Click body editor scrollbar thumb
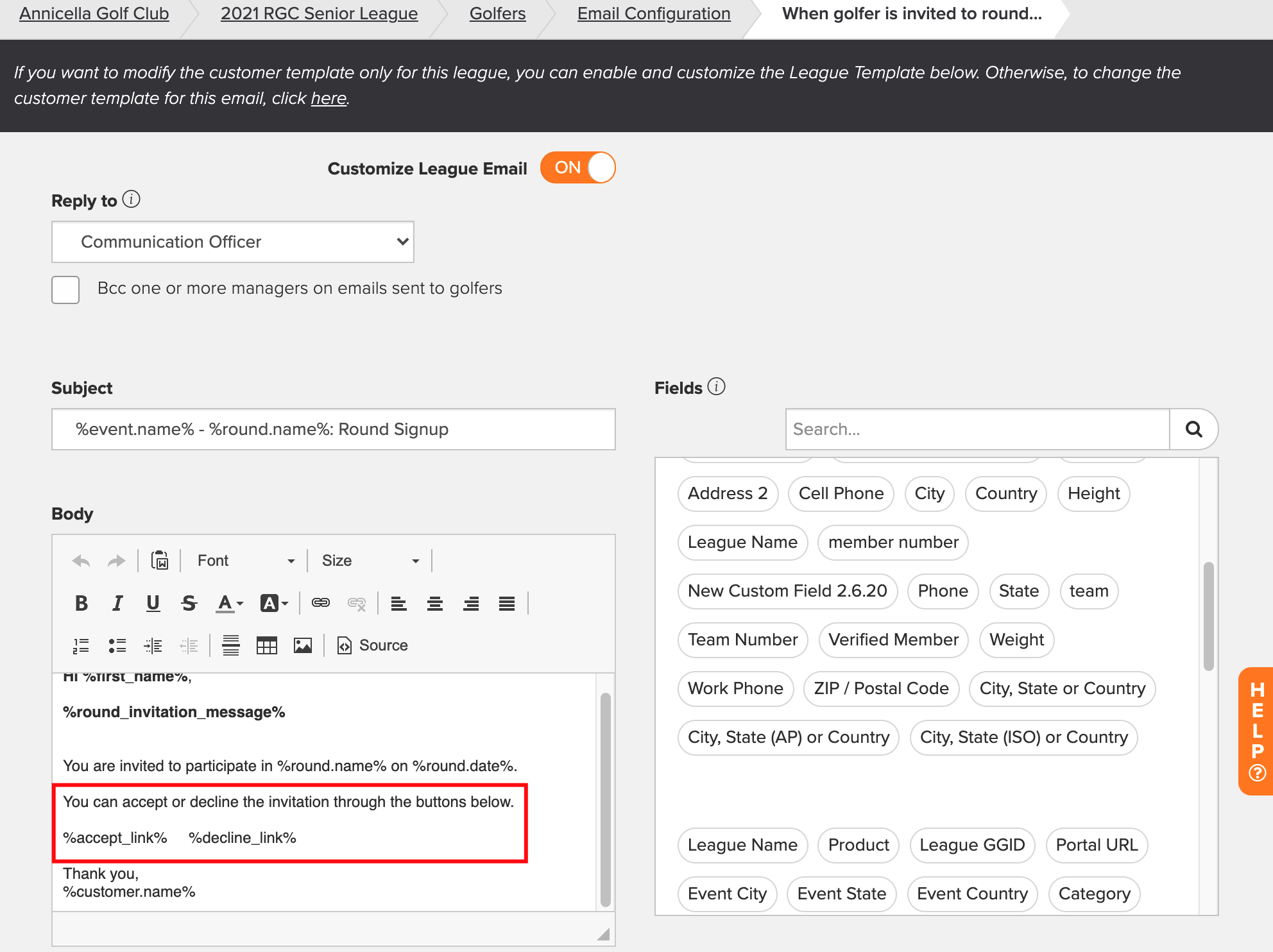Screen dimensions: 1273x952 (605, 799)
